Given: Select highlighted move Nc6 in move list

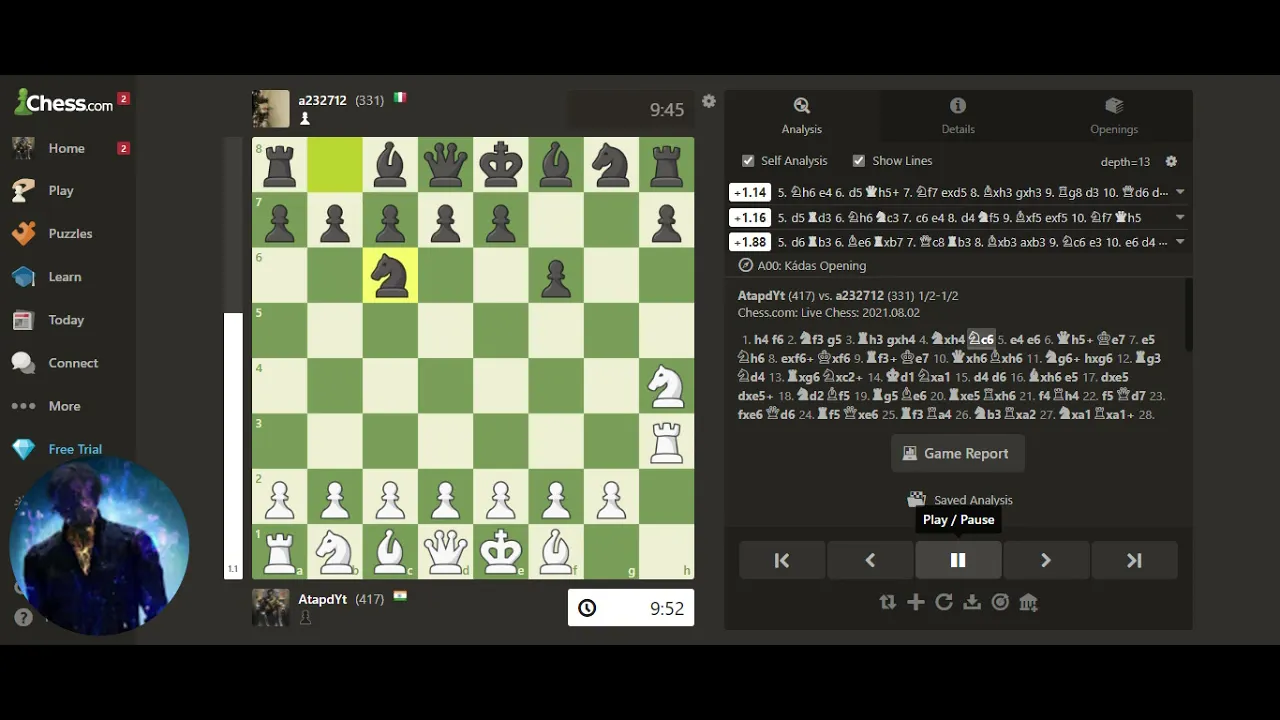Looking at the screenshot, I should pyautogui.click(x=980, y=340).
